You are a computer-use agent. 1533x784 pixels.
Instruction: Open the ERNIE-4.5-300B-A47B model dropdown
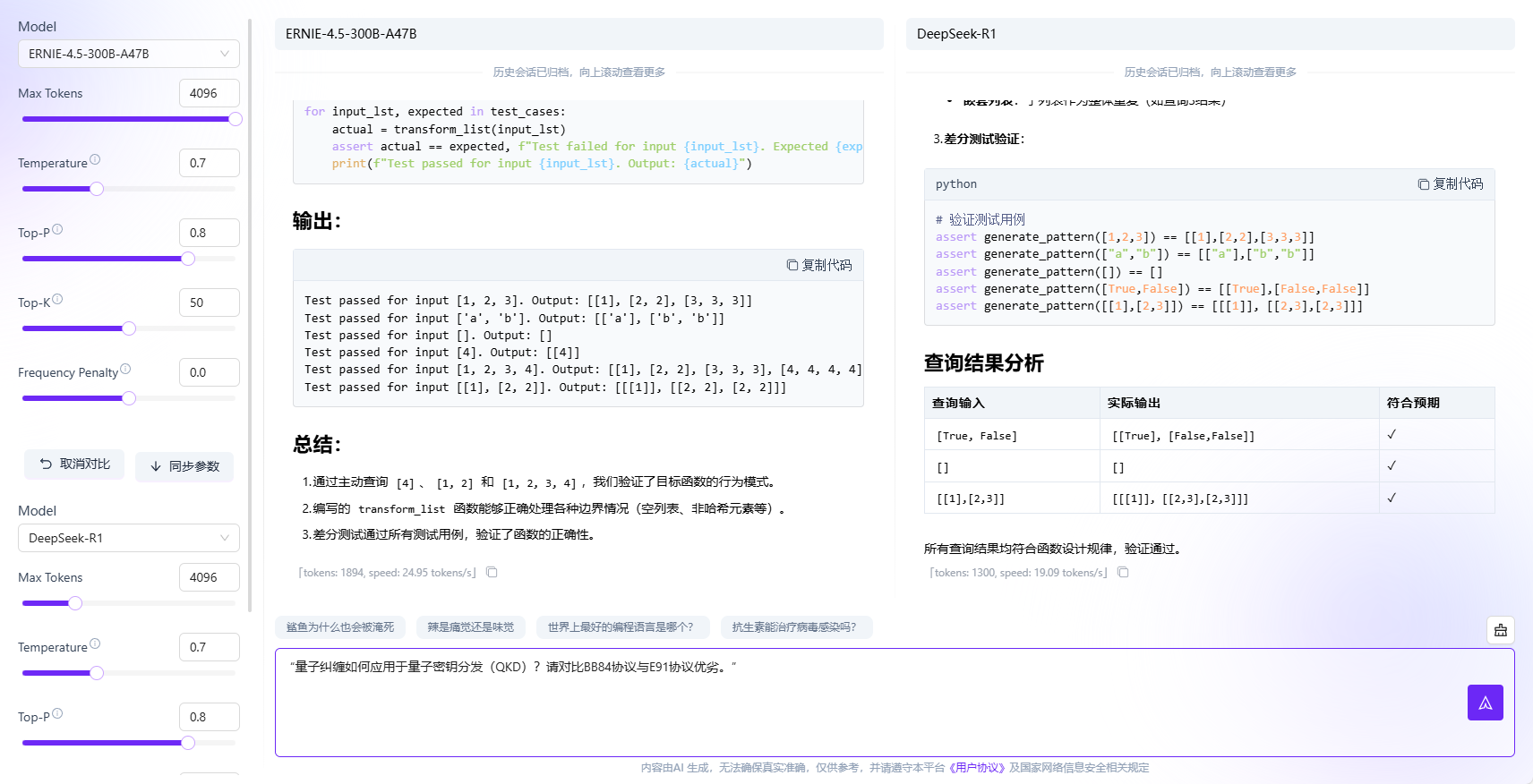(128, 54)
